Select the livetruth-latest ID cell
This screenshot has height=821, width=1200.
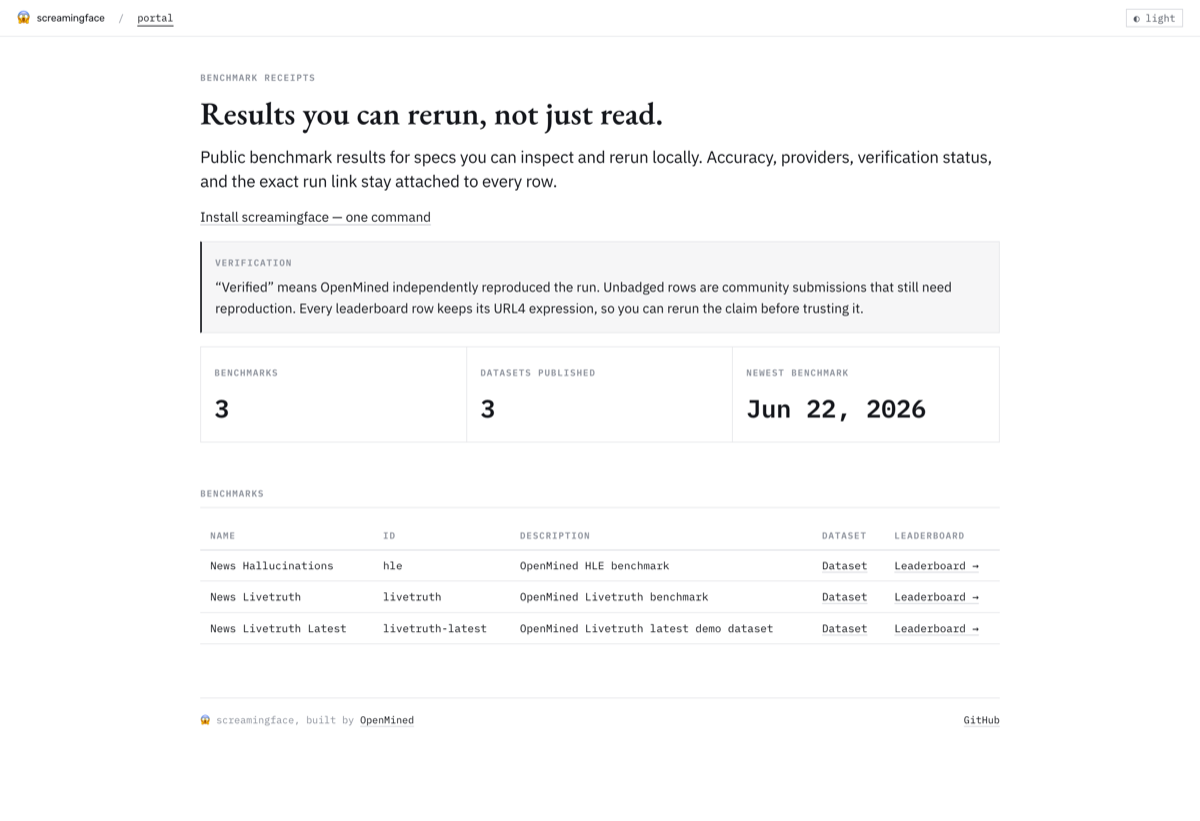coord(434,629)
